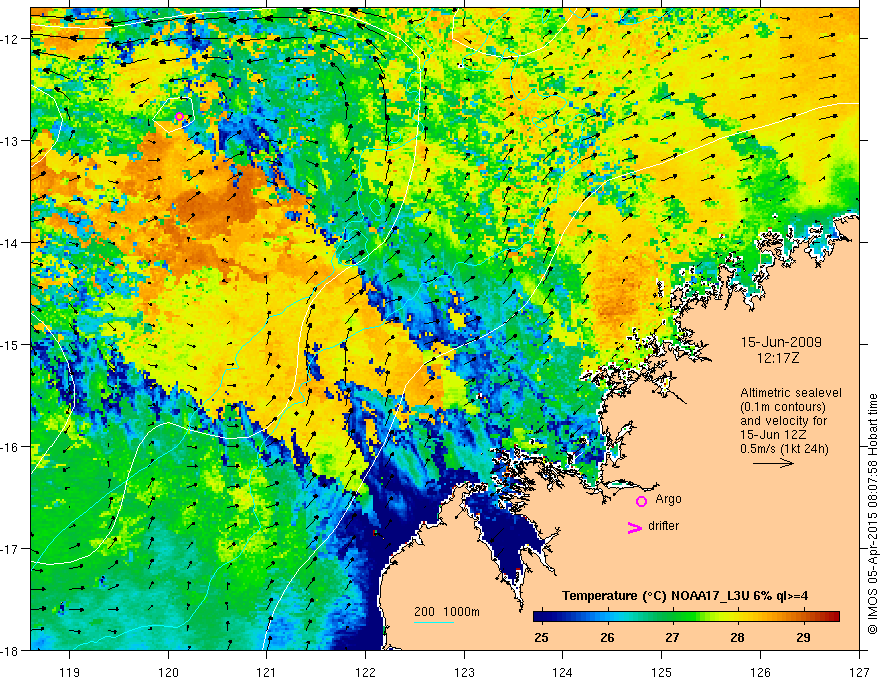The height and width of the screenshot is (680, 880).
Task: Click longitude label '123'
Action: 464,672
